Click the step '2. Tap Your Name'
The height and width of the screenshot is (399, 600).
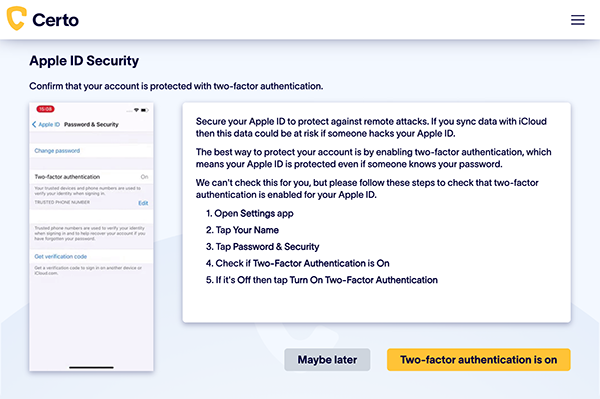tap(242, 230)
